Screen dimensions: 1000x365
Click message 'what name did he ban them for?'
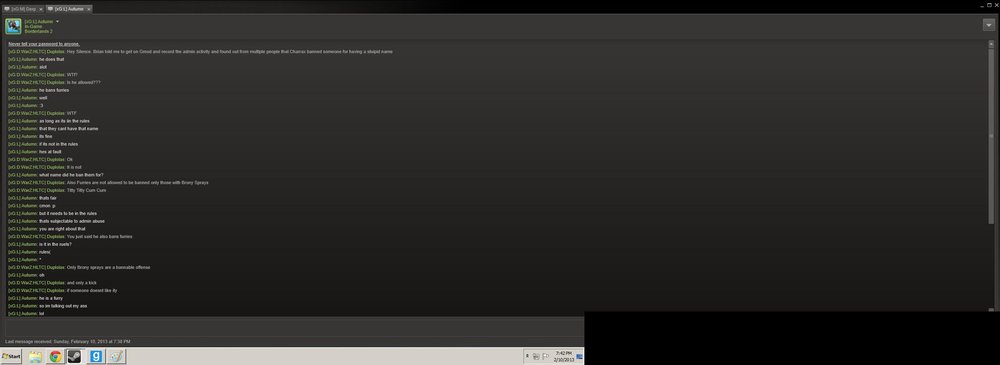click(71, 175)
